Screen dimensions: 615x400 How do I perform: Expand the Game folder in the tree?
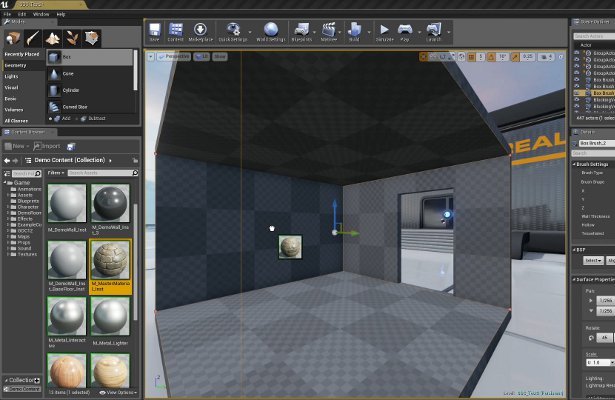pos(6,183)
